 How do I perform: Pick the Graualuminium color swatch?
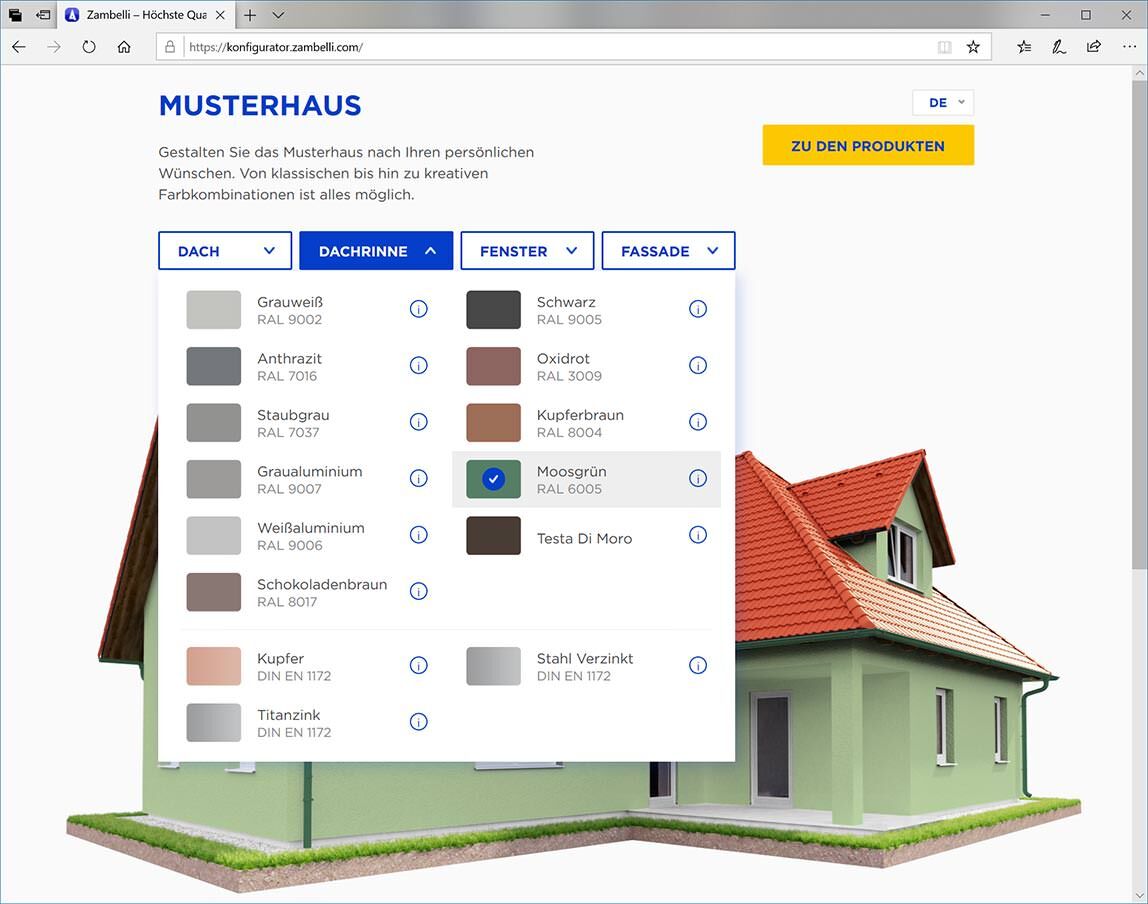click(x=214, y=479)
